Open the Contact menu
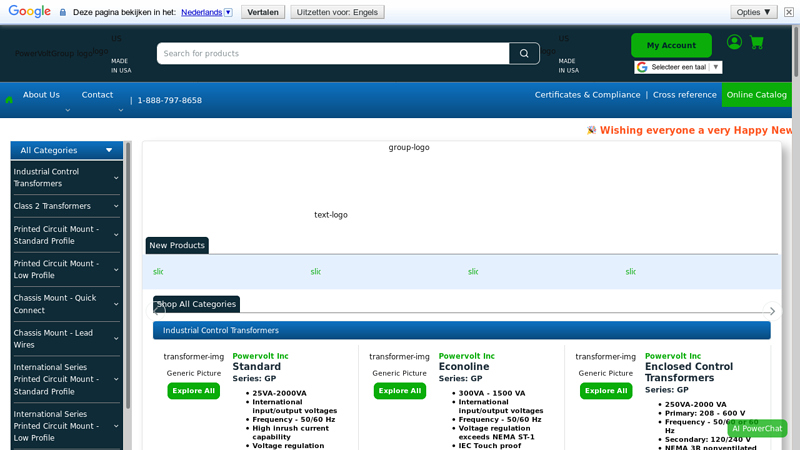The image size is (800, 450). (x=97, y=95)
